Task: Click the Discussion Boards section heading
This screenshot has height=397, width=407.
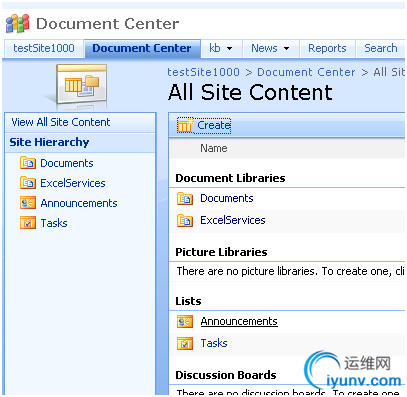Action: [x=226, y=375]
